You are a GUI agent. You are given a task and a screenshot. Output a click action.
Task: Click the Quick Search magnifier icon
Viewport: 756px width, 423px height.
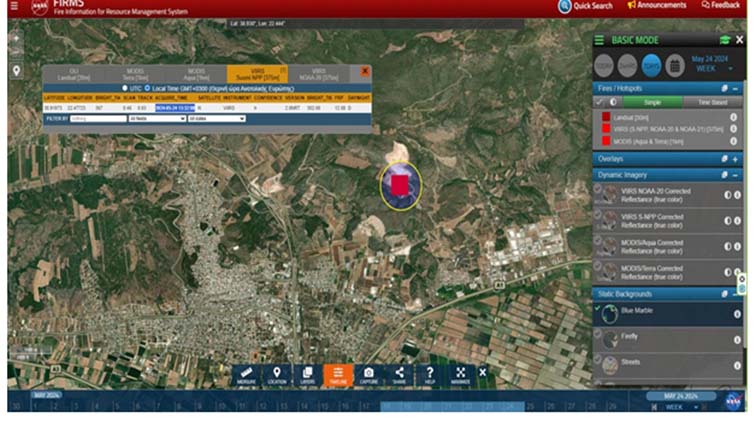coord(564,6)
